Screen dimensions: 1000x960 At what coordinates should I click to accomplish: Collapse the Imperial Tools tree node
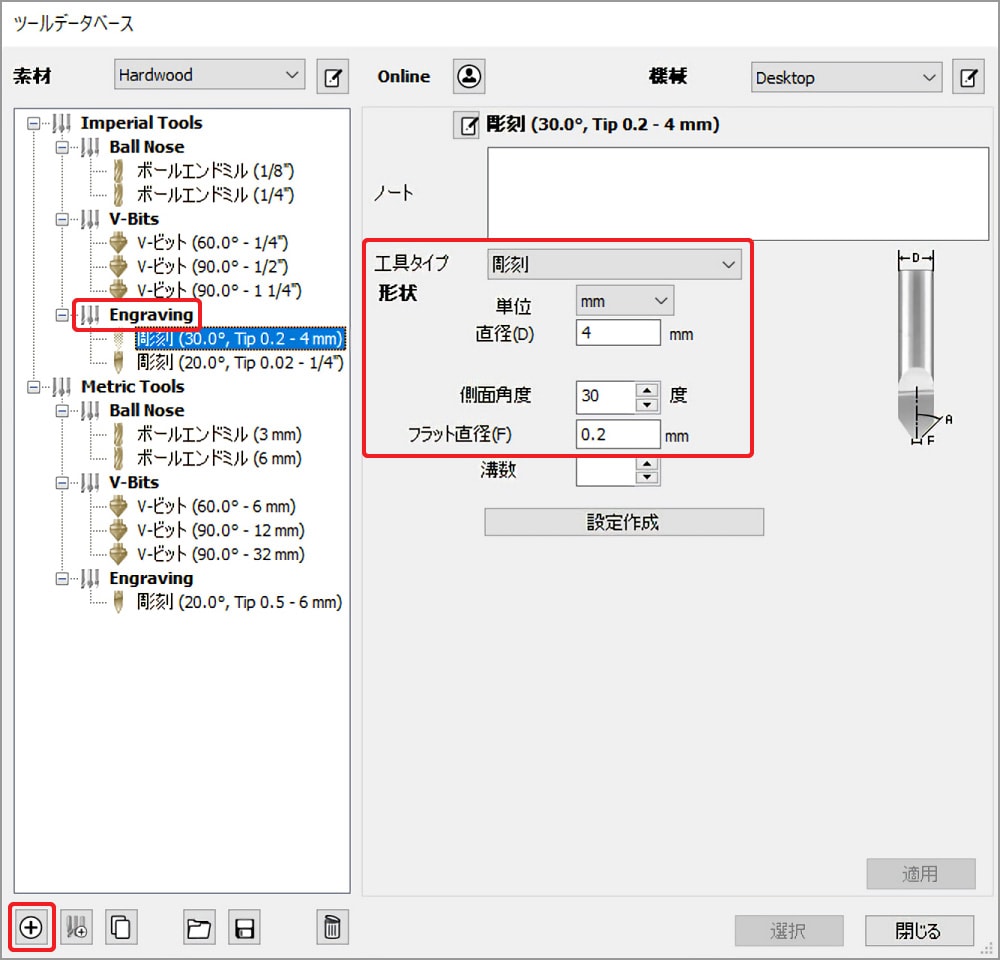[x=35, y=123]
